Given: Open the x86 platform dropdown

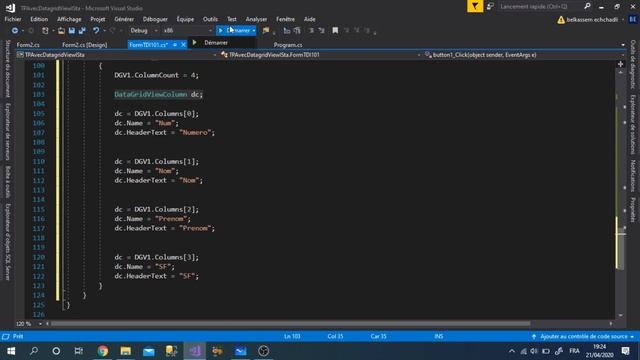Looking at the screenshot, I should click(187, 31).
